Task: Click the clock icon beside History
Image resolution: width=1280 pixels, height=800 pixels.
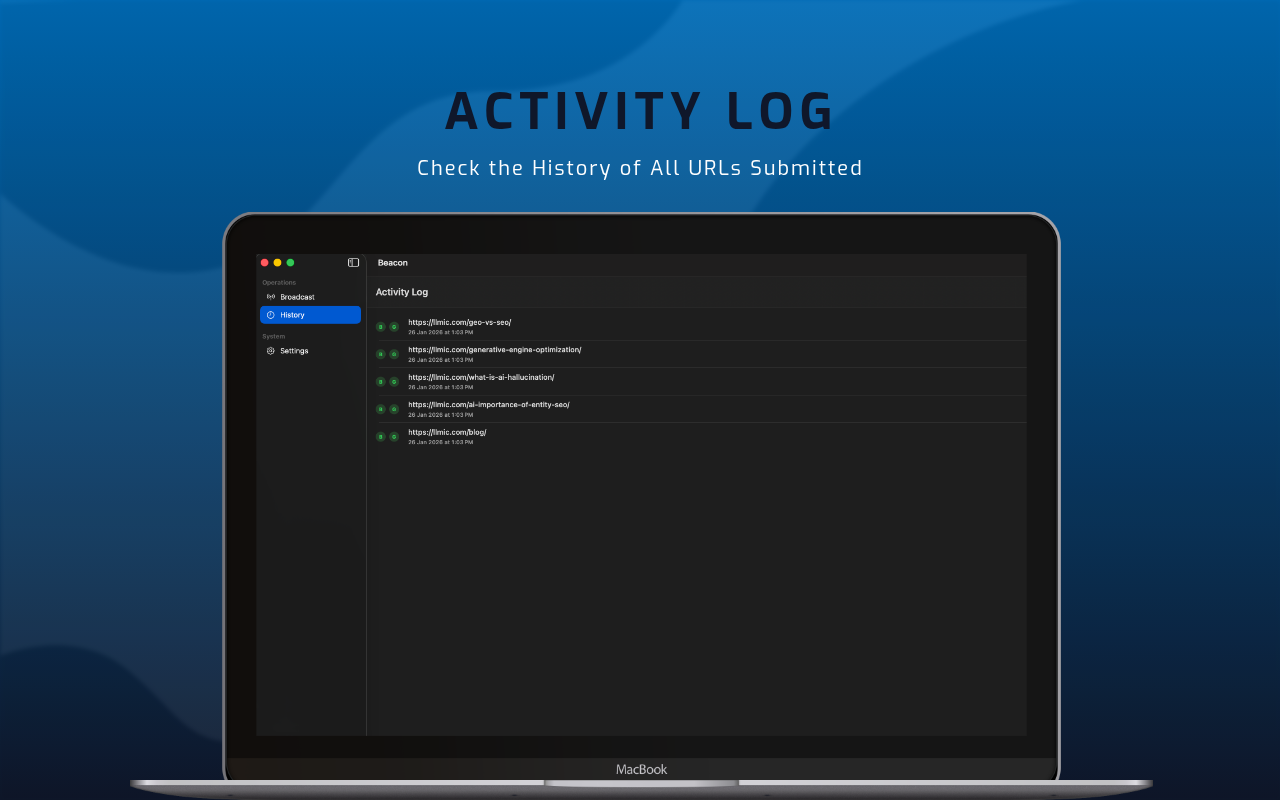Action: click(x=270, y=314)
